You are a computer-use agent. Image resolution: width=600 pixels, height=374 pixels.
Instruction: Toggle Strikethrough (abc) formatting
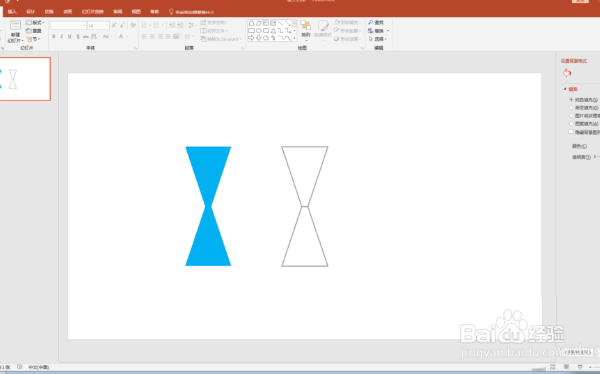point(86,36)
